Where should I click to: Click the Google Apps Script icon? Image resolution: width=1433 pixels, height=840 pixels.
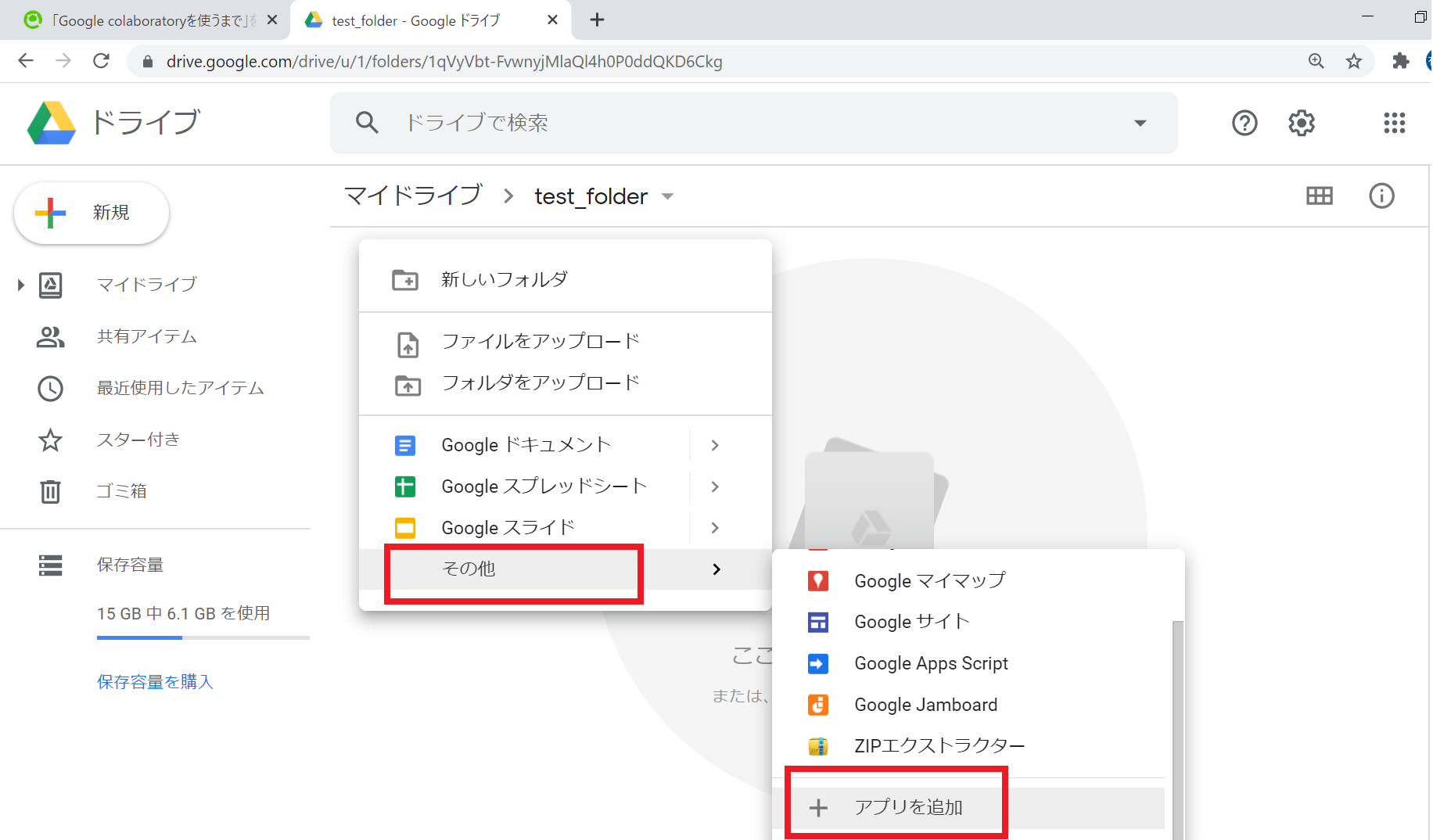pos(818,664)
